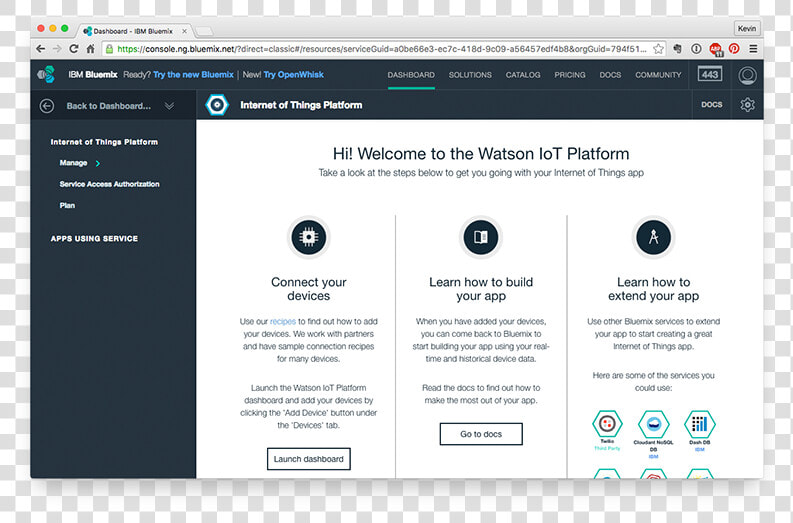Close the Dashboard - IBM Bluemix tab
This screenshot has width=793, height=523.
(185, 31)
